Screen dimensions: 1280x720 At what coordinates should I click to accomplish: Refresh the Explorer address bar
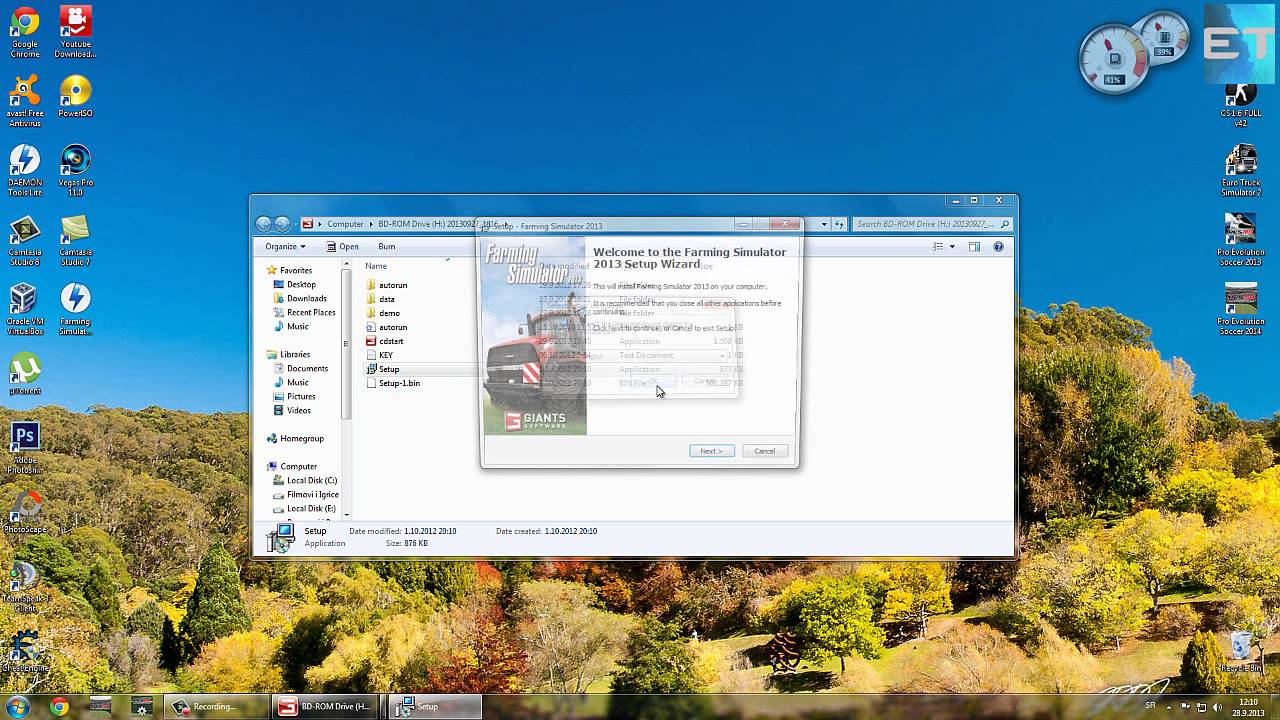(x=840, y=224)
